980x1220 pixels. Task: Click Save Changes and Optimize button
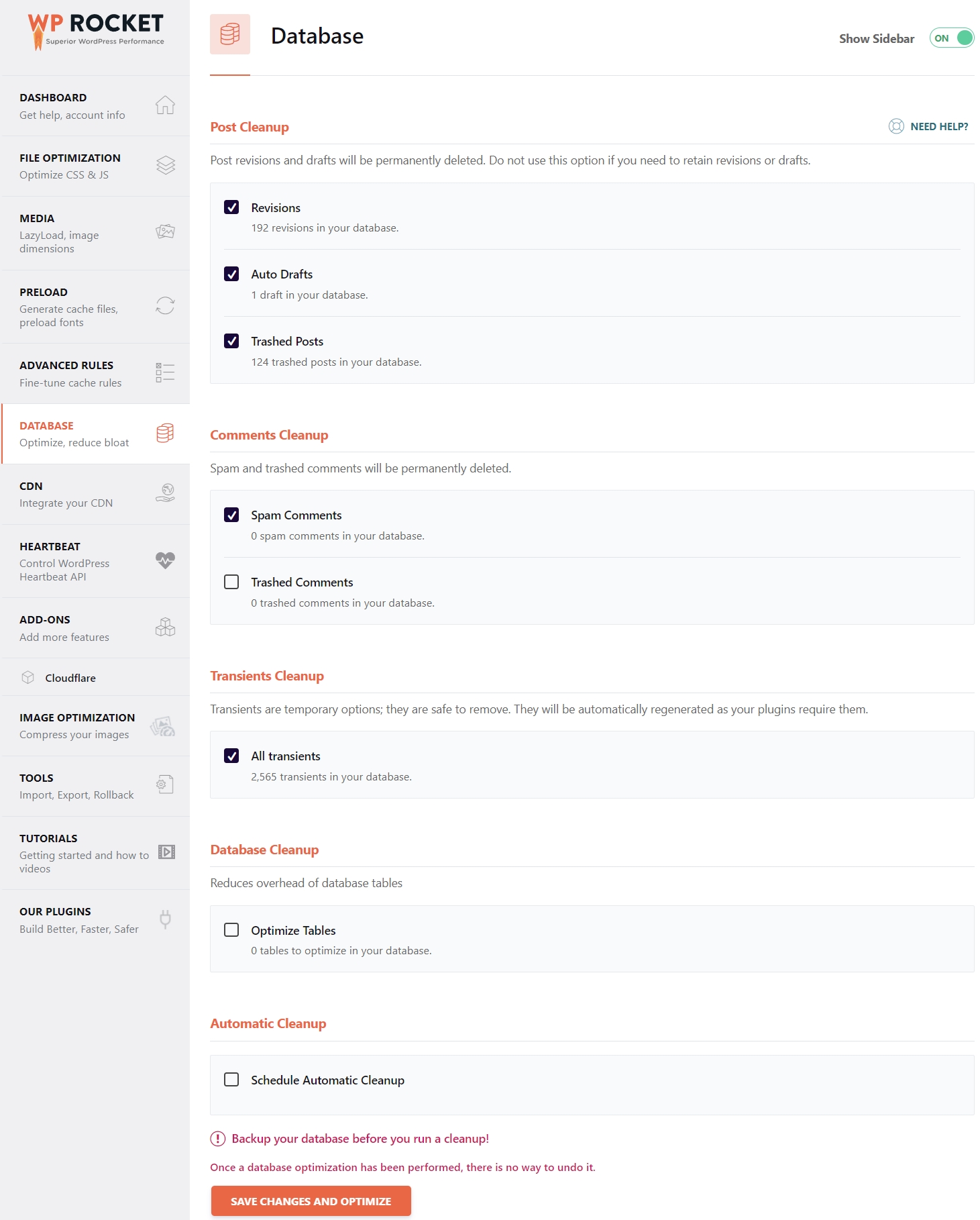click(x=311, y=1201)
